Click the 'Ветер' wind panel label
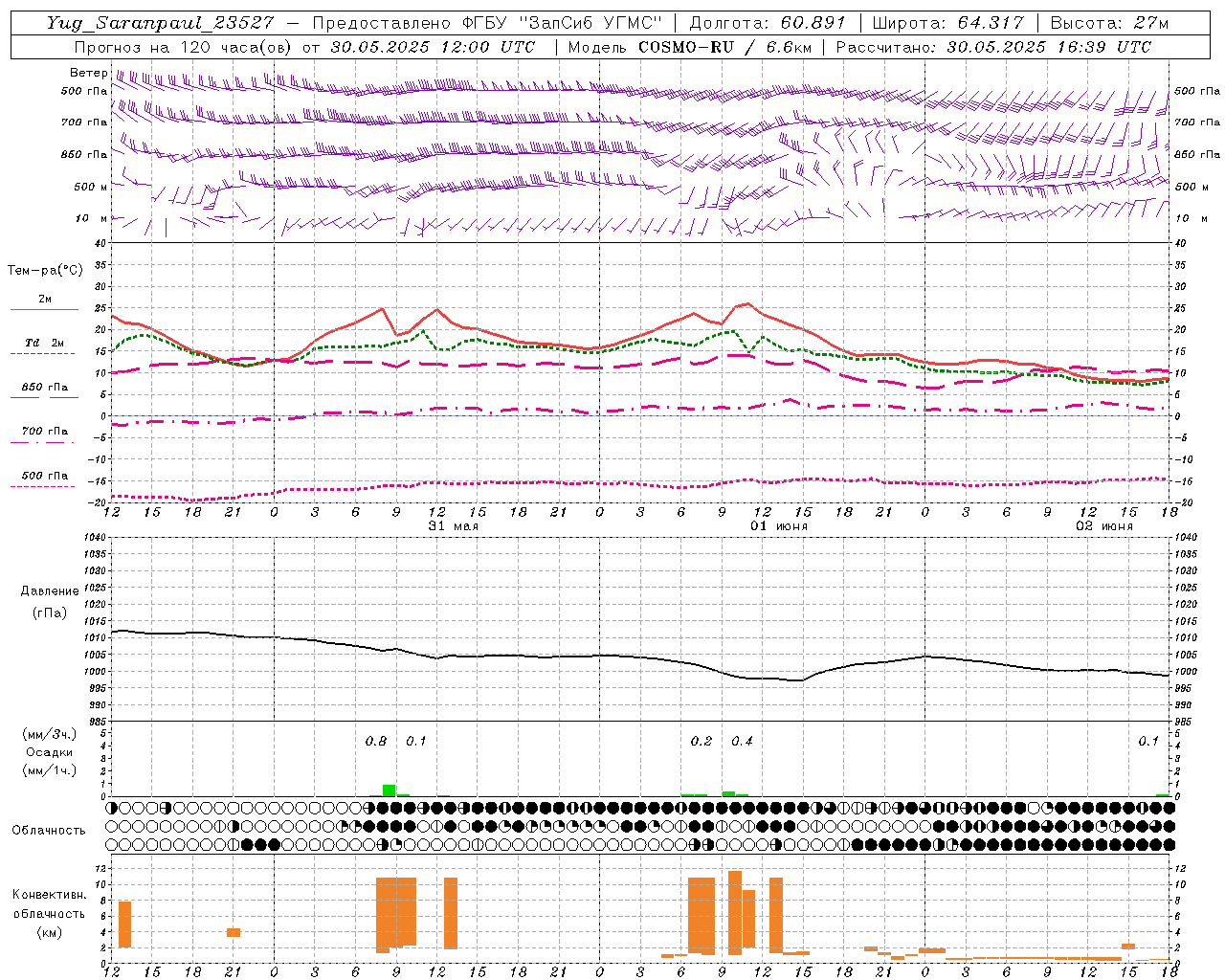The height and width of the screenshot is (980, 1225). click(89, 73)
